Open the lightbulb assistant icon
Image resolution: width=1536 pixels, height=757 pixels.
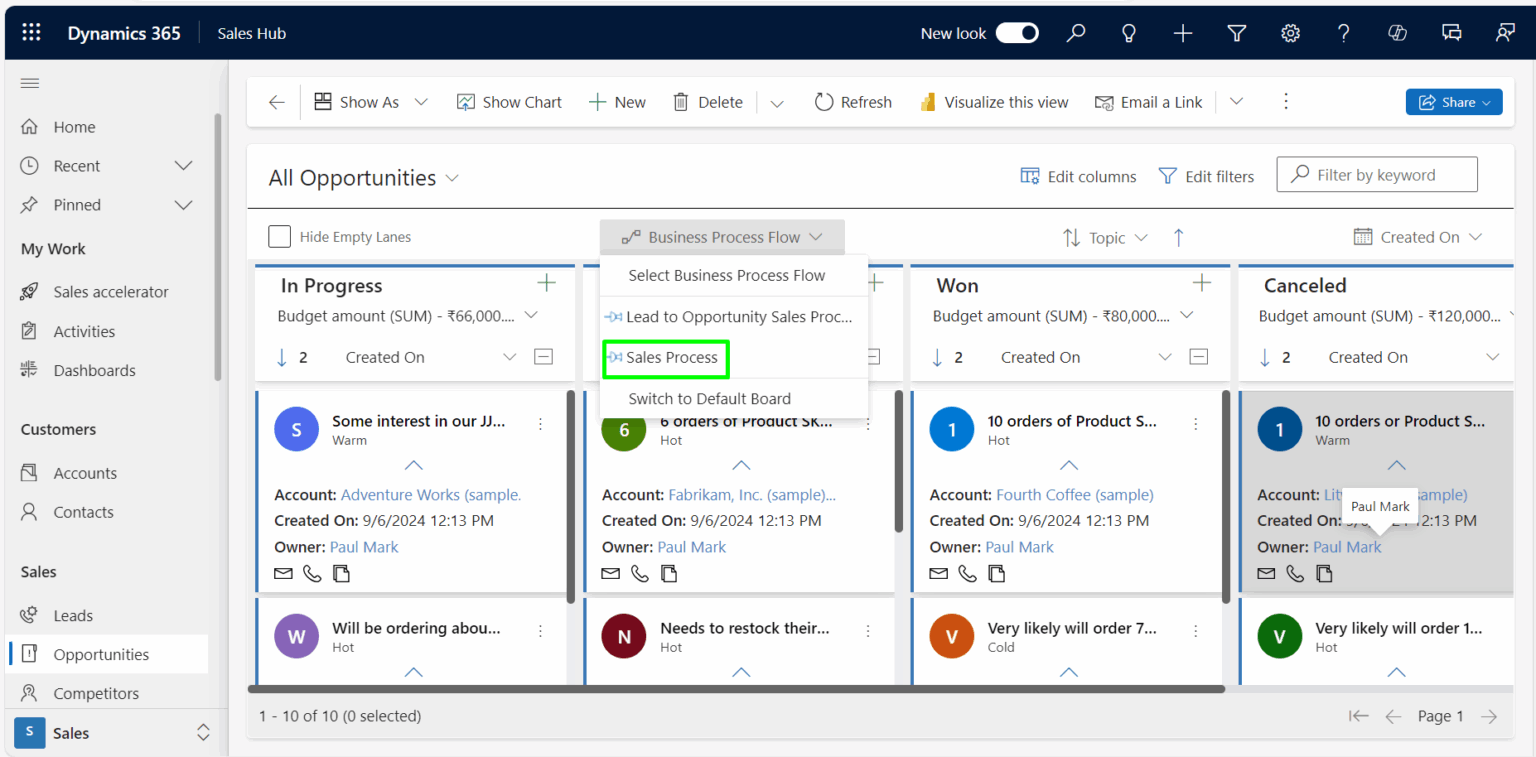(1129, 33)
